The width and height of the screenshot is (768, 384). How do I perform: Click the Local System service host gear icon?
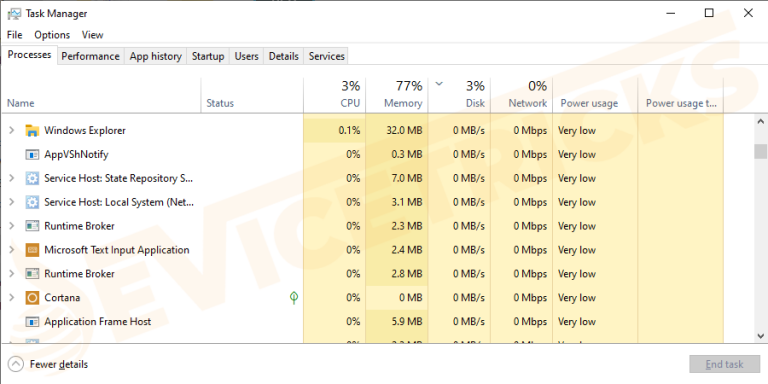32,202
